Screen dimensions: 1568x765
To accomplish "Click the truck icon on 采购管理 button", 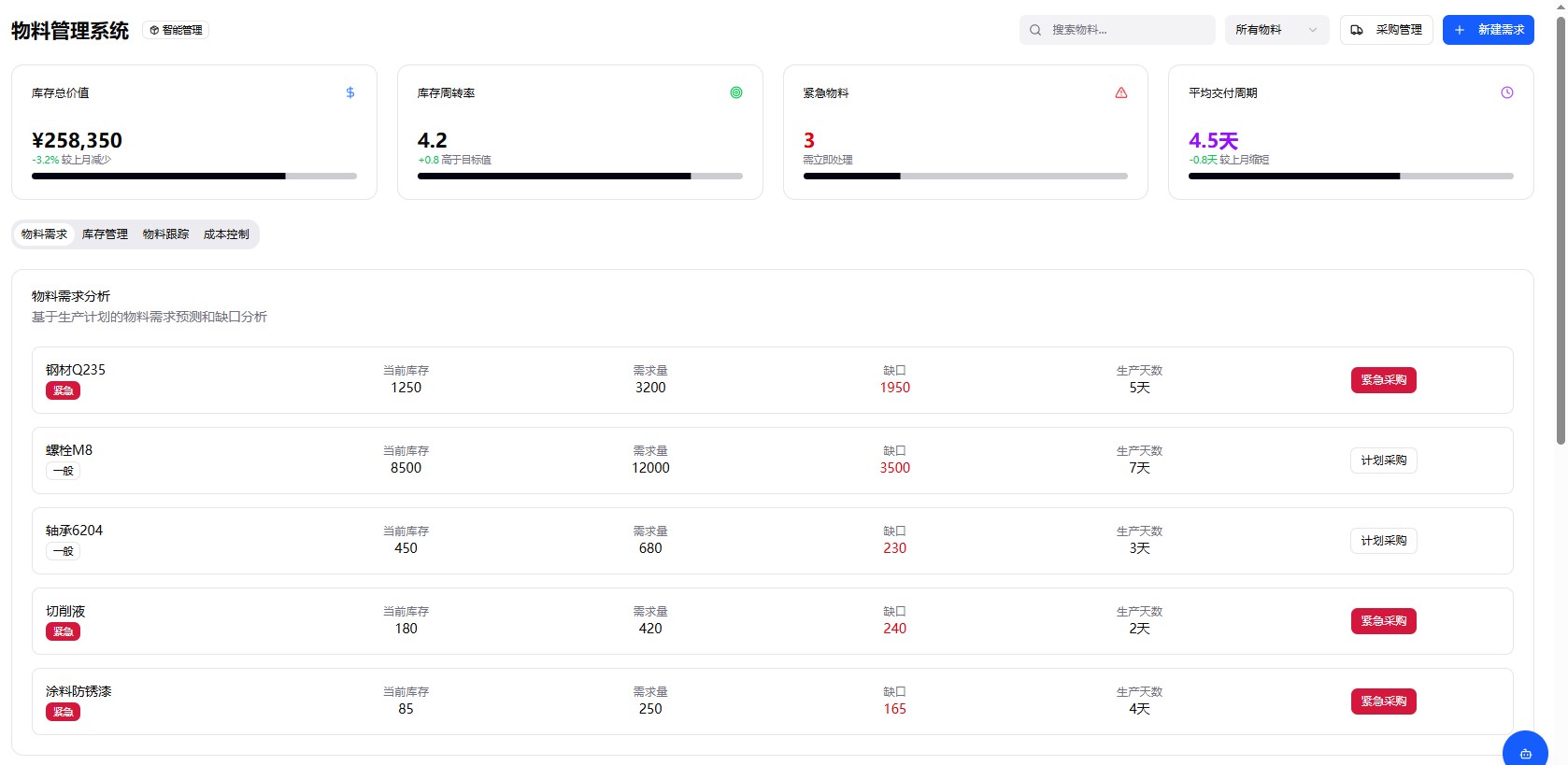I will 1357,30.
